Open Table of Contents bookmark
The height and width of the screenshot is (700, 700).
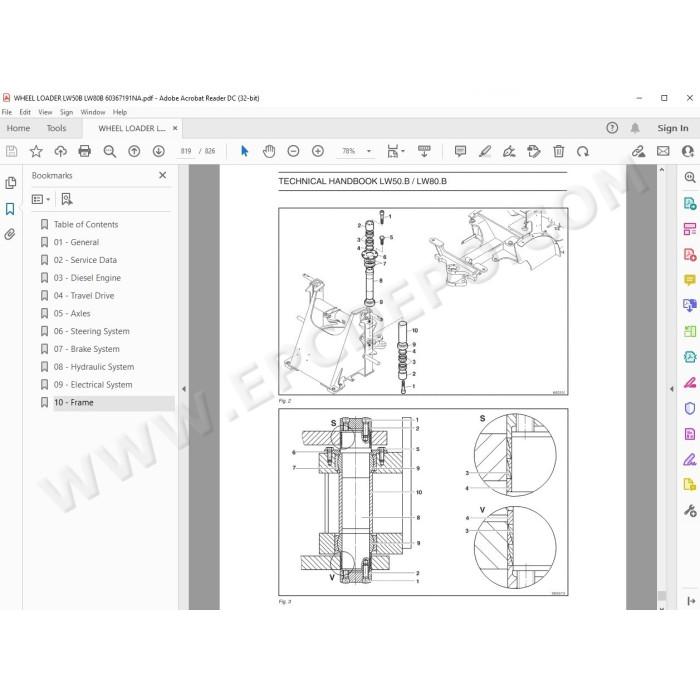(x=86, y=224)
